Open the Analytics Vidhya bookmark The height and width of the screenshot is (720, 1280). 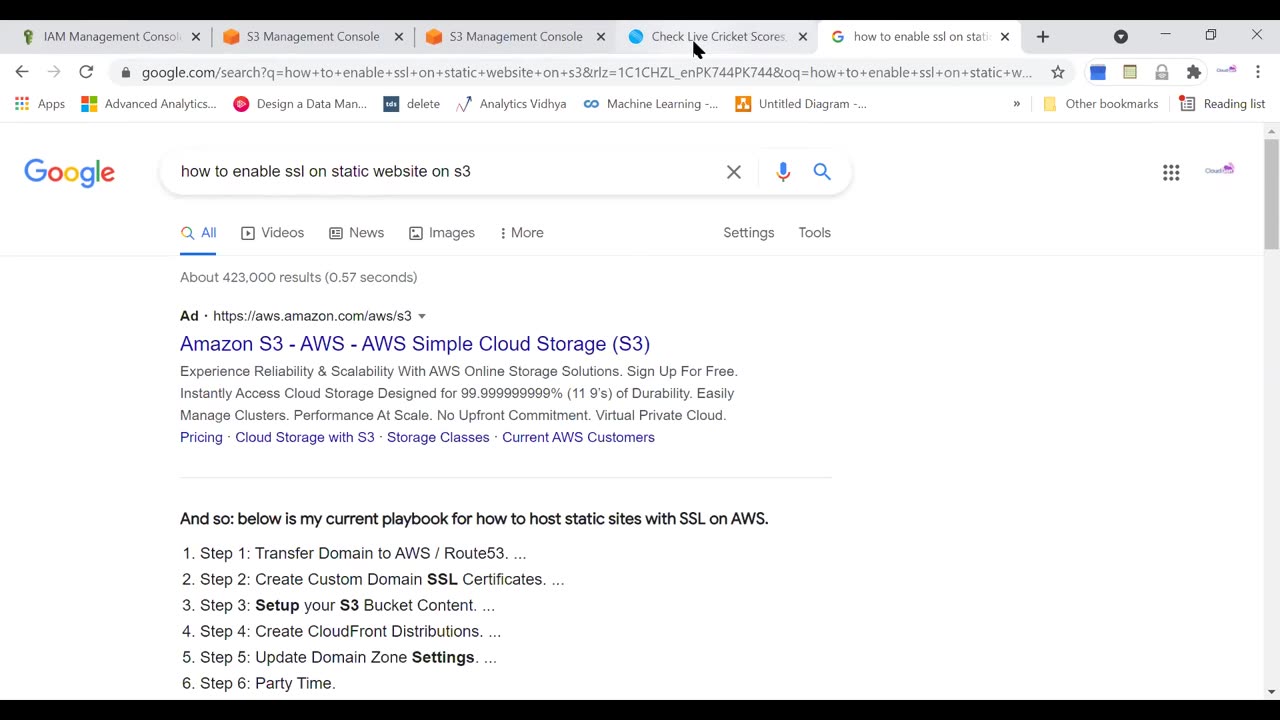pyautogui.click(x=511, y=104)
